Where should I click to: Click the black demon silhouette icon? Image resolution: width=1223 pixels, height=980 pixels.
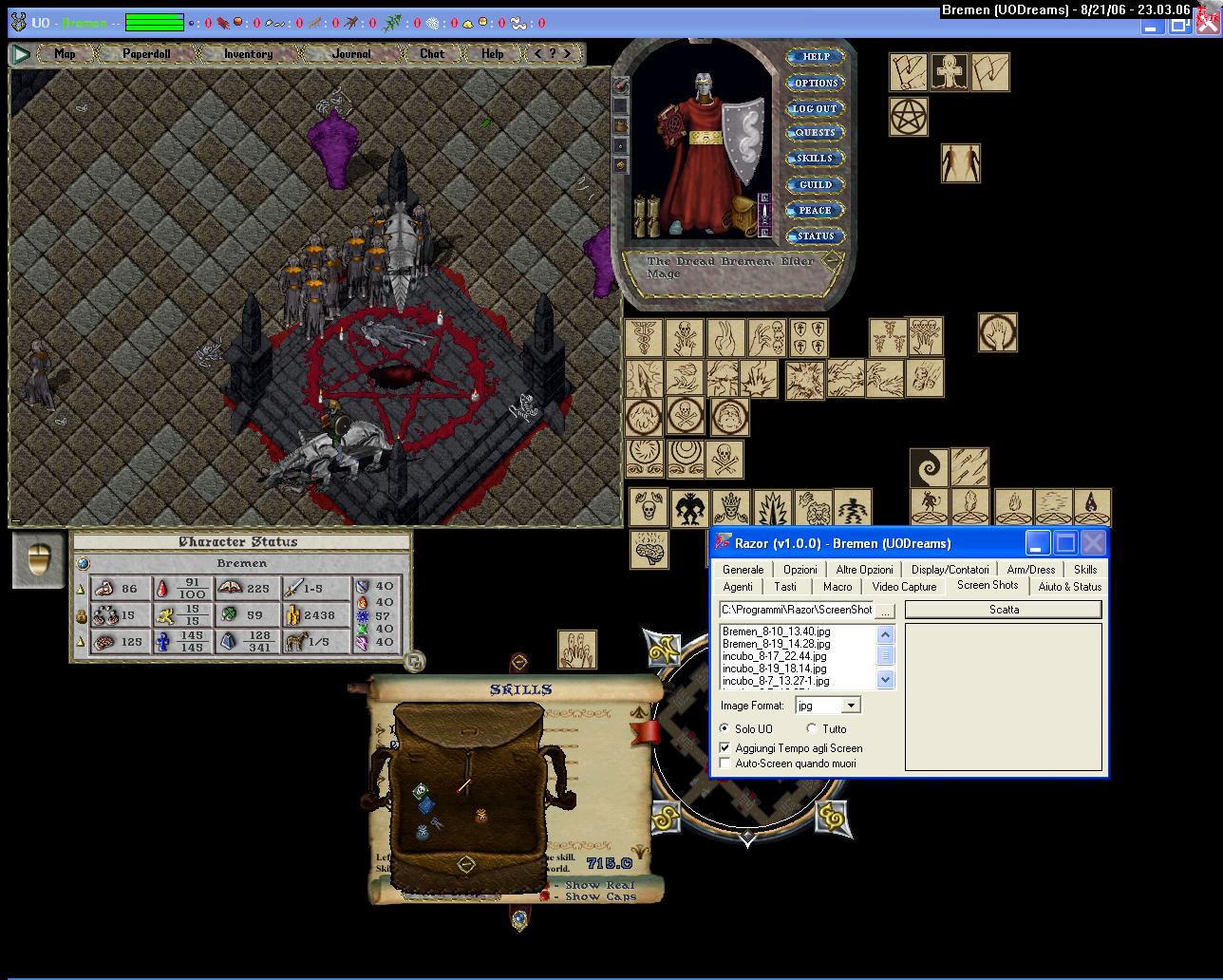690,508
